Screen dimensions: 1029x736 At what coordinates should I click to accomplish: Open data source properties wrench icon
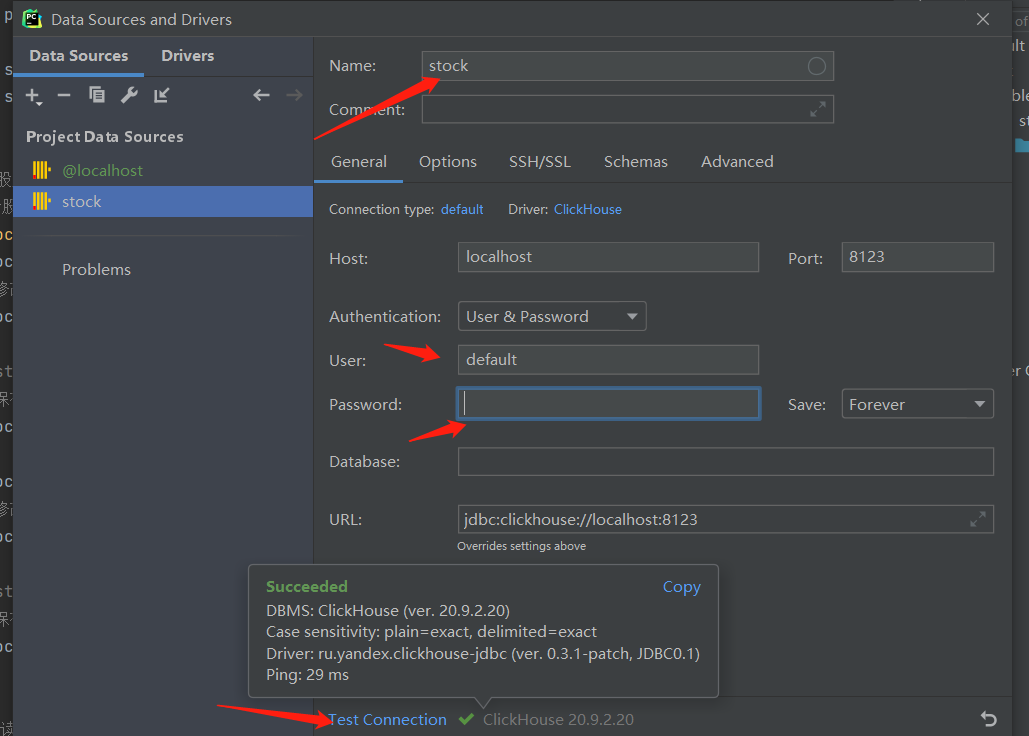tap(129, 96)
